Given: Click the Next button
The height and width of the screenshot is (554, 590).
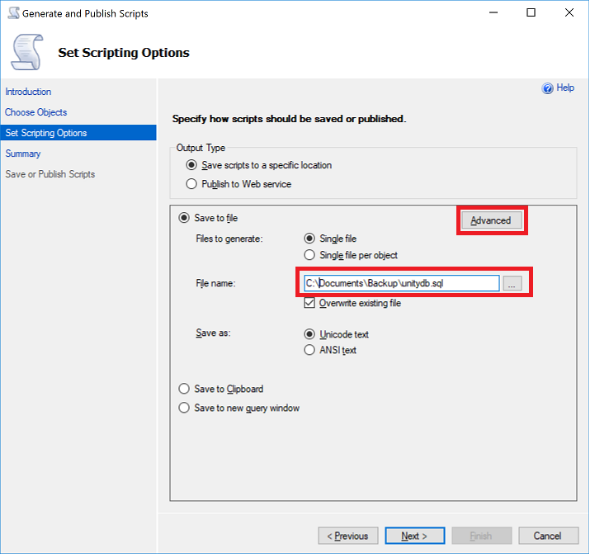Looking at the screenshot, I should pyautogui.click(x=415, y=536).
